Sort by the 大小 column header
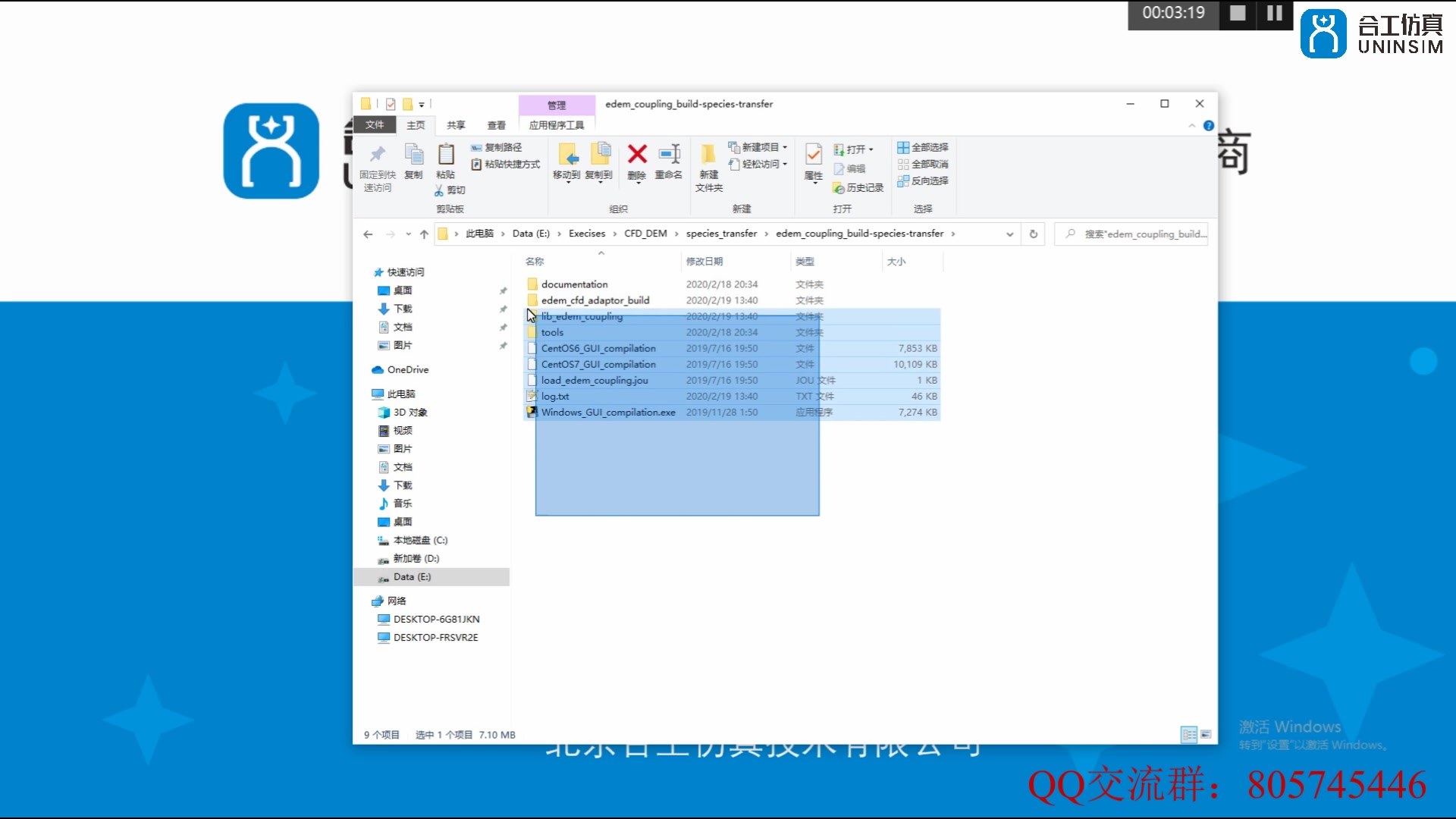This screenshot has height=819, width=1456. point(896,262)
